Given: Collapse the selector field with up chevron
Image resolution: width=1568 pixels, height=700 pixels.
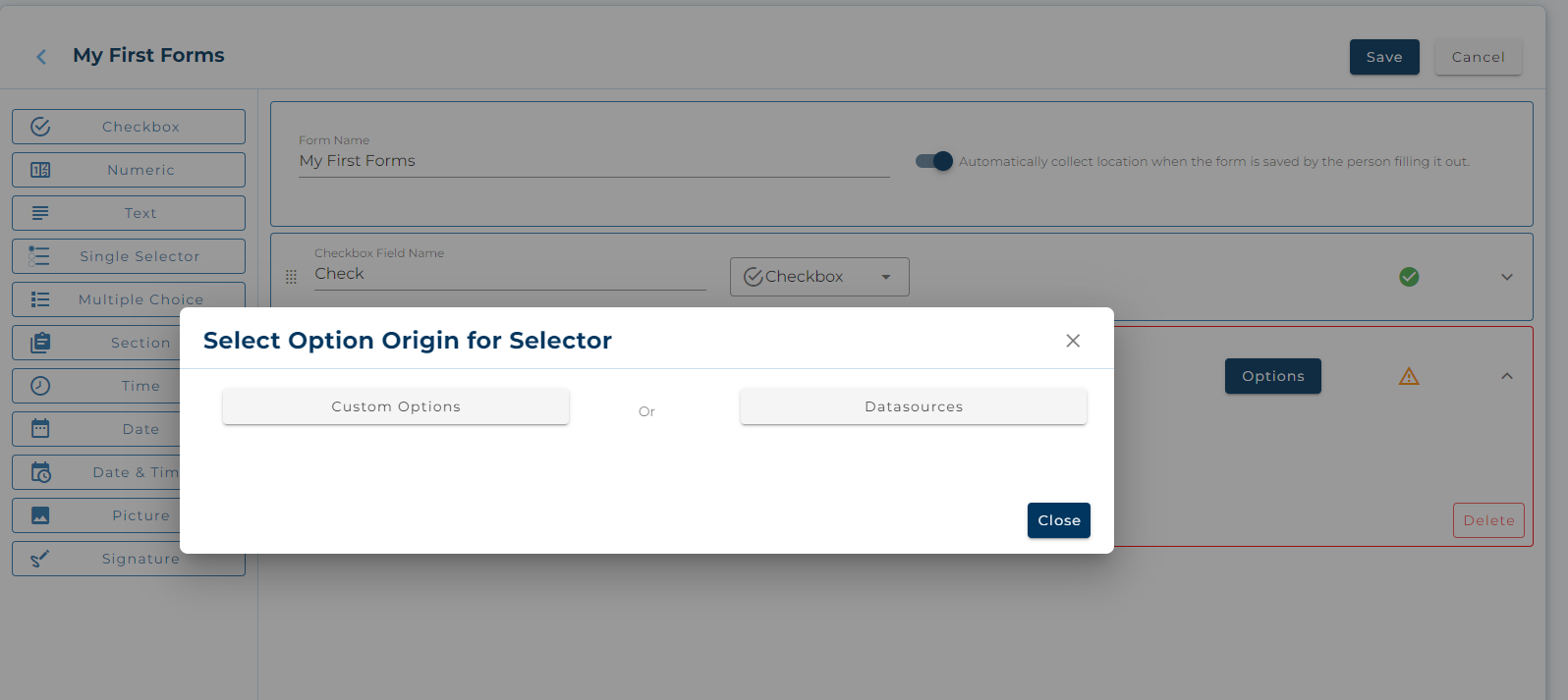Looking at the screenshot, I should coord(1507,376).
